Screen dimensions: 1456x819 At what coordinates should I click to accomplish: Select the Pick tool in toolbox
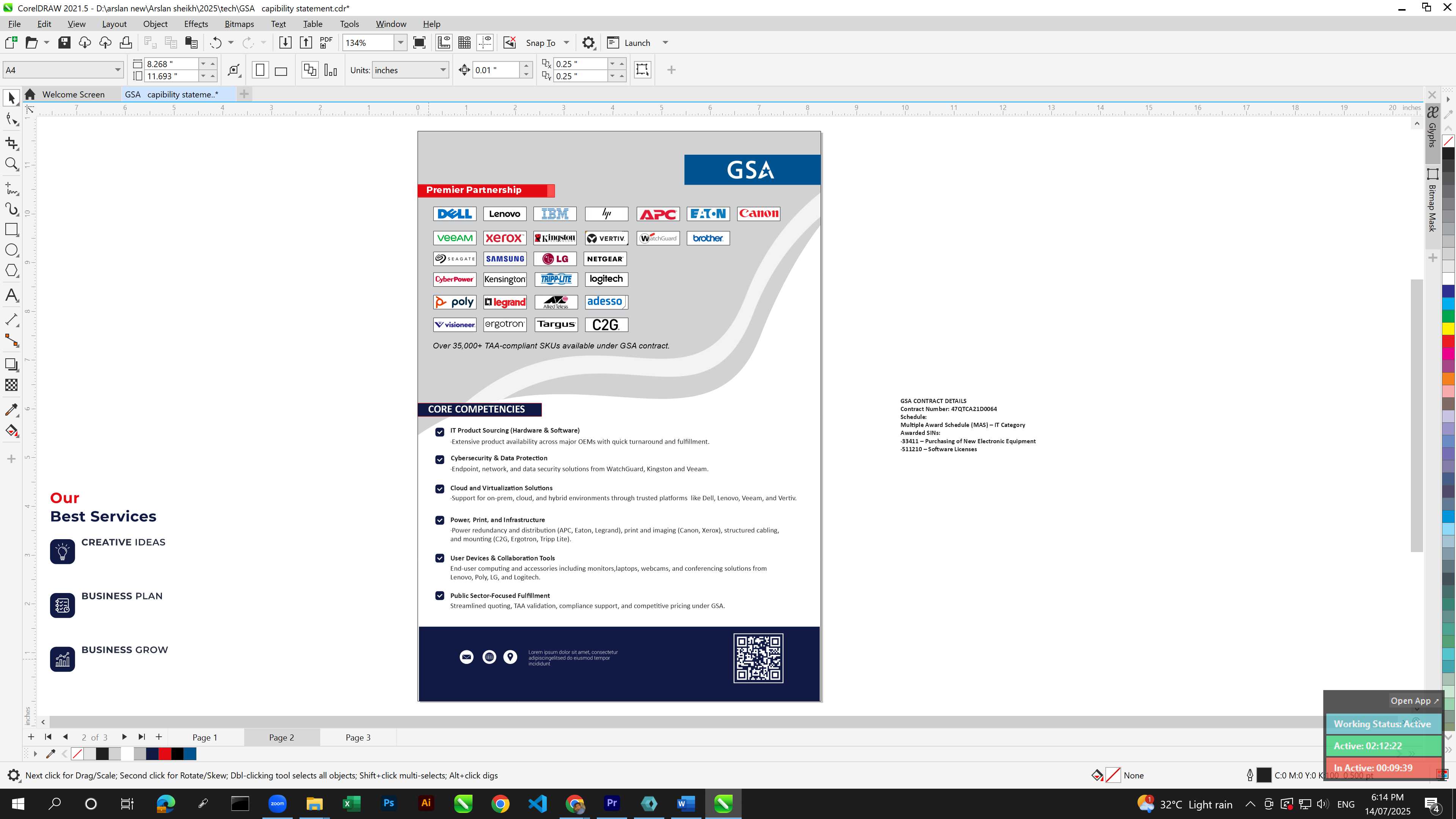click(x=11, y=98)
